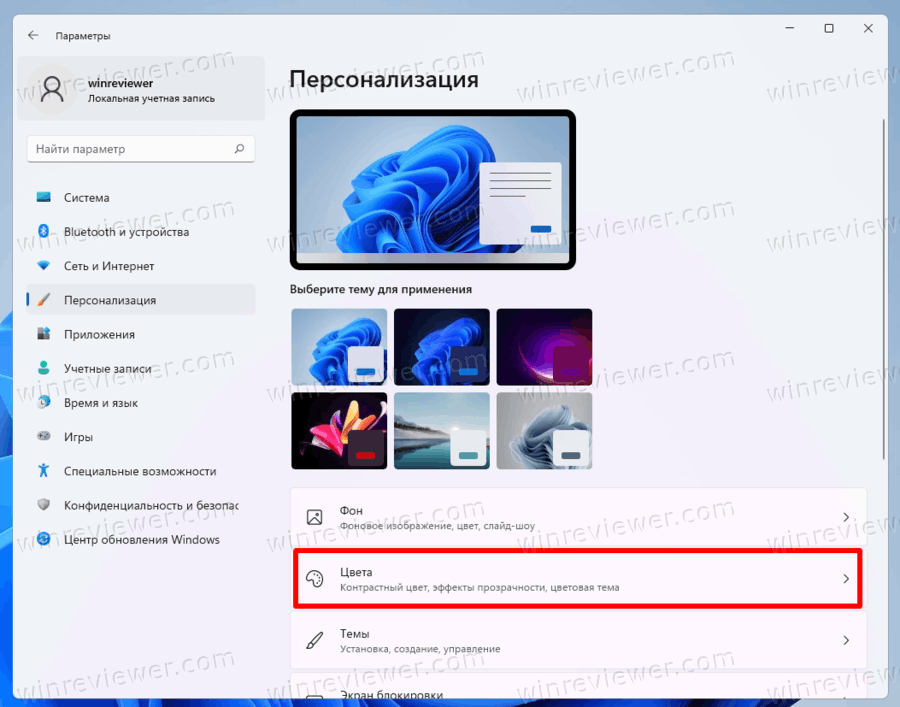Select the dark blue Windows bloom theme
Image resolution: width=900 pixels, height=707 pixels.
point(441,347)
